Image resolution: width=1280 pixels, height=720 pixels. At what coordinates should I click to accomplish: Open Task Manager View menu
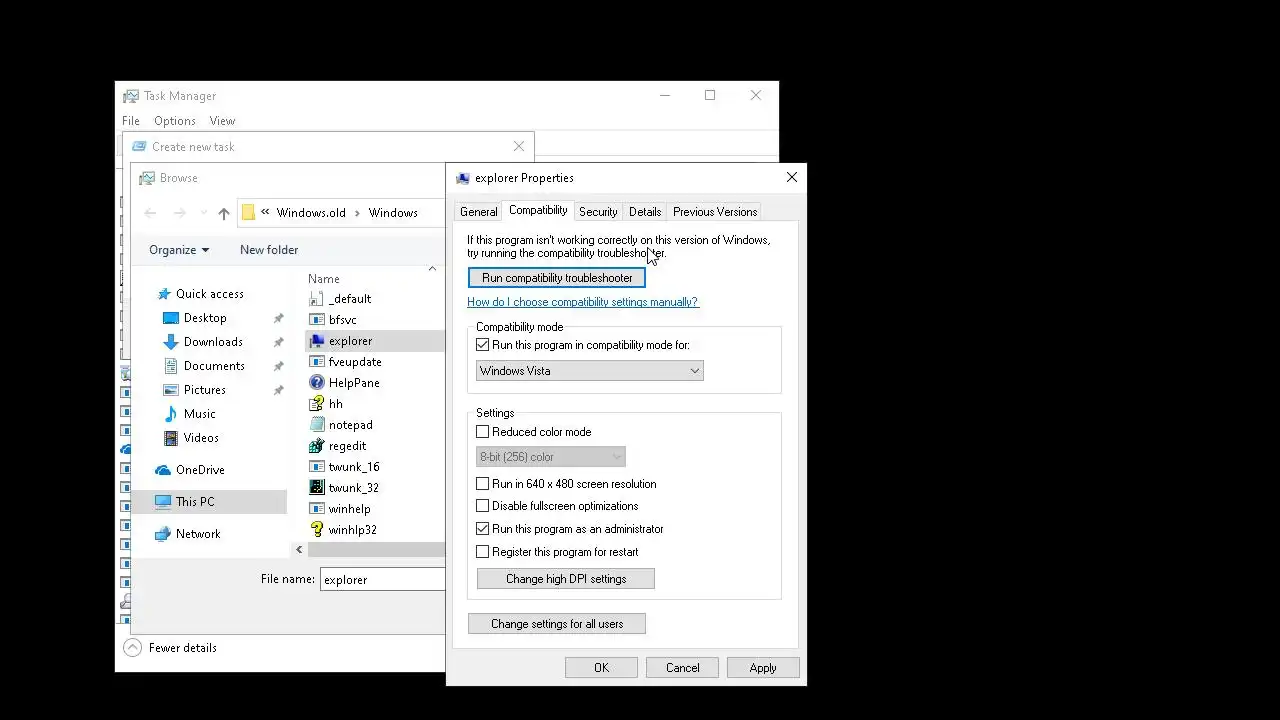[222, 121]
